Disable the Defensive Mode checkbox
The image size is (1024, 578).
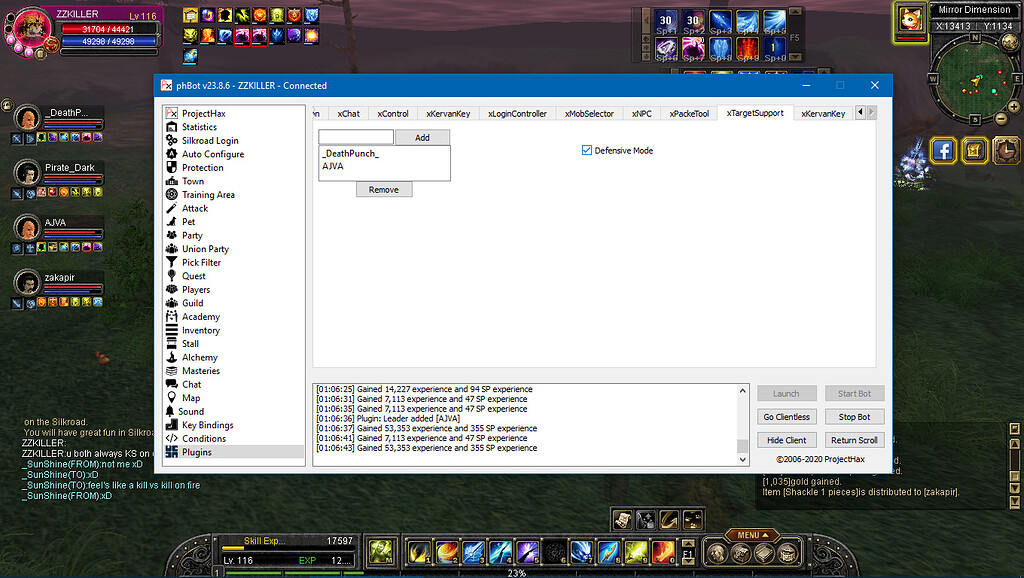tap(587, 150)
